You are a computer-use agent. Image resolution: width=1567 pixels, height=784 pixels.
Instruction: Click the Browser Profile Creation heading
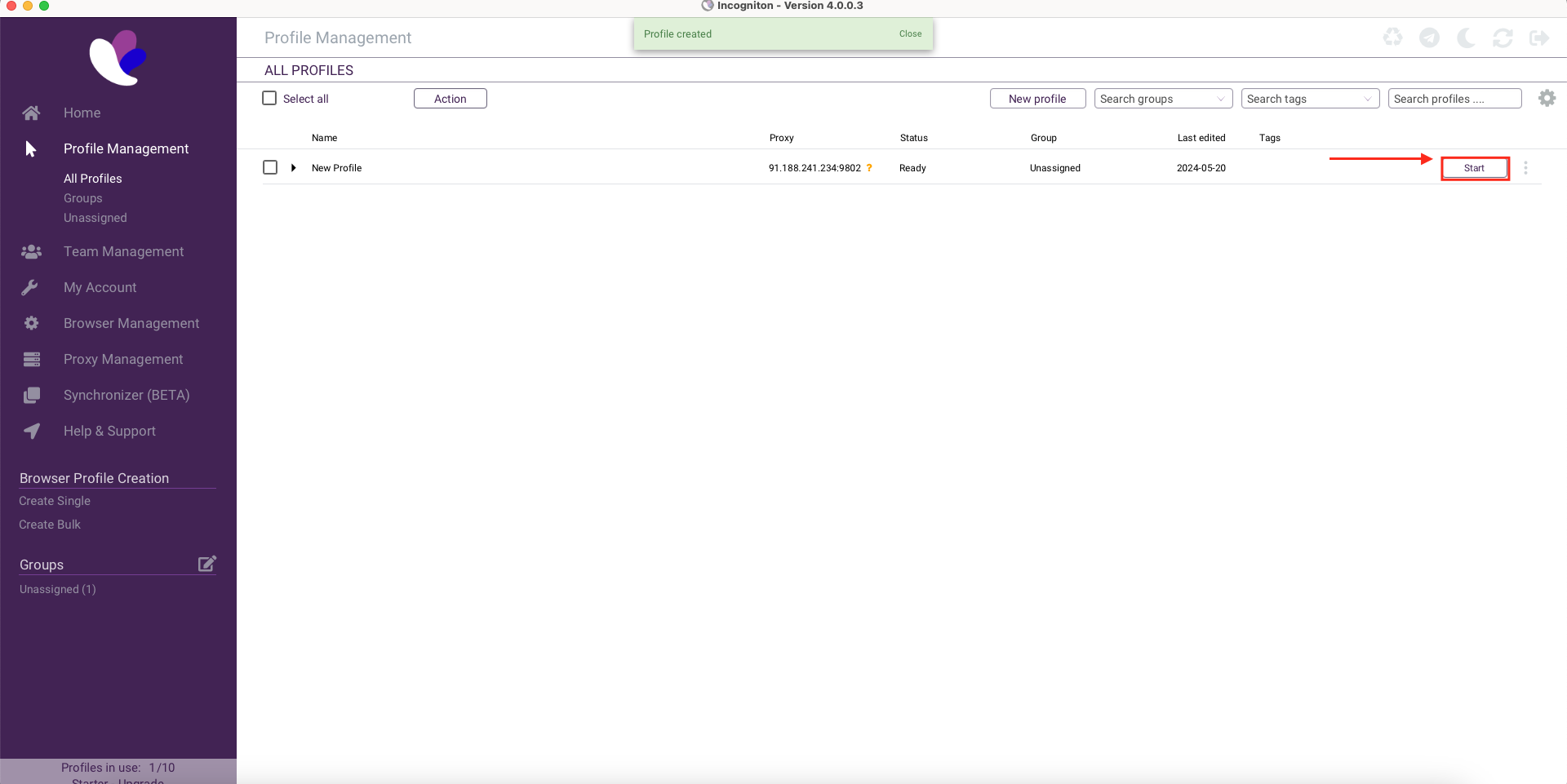(x=95, y=478)
